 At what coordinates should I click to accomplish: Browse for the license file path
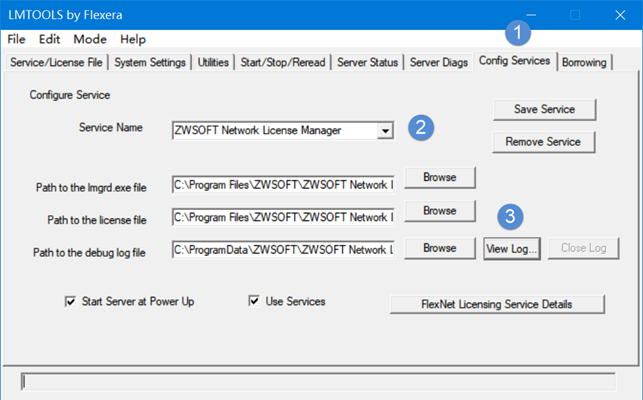pyautogui.click(x=440, y=211)
